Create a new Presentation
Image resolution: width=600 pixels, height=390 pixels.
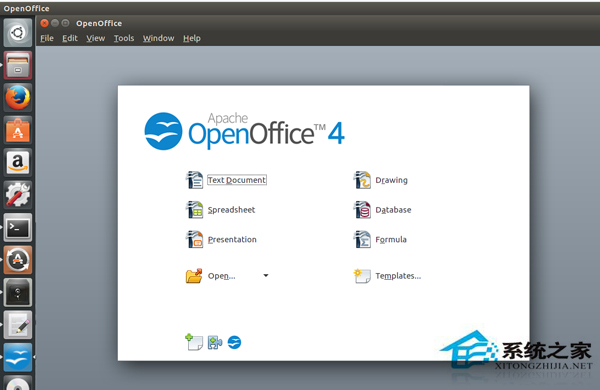(232, 240)
